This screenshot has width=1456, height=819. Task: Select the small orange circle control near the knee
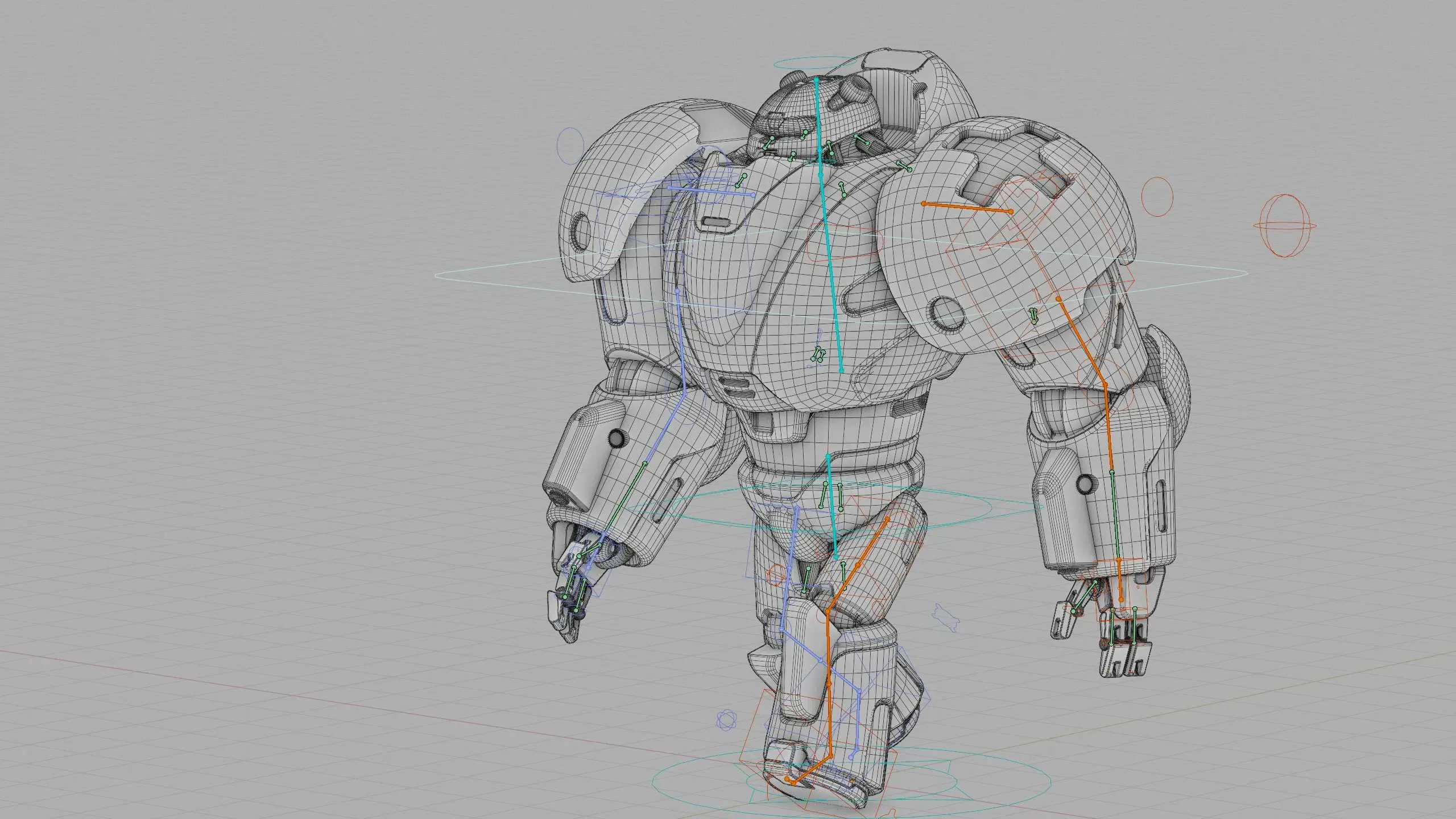click(x=776, y=575)
